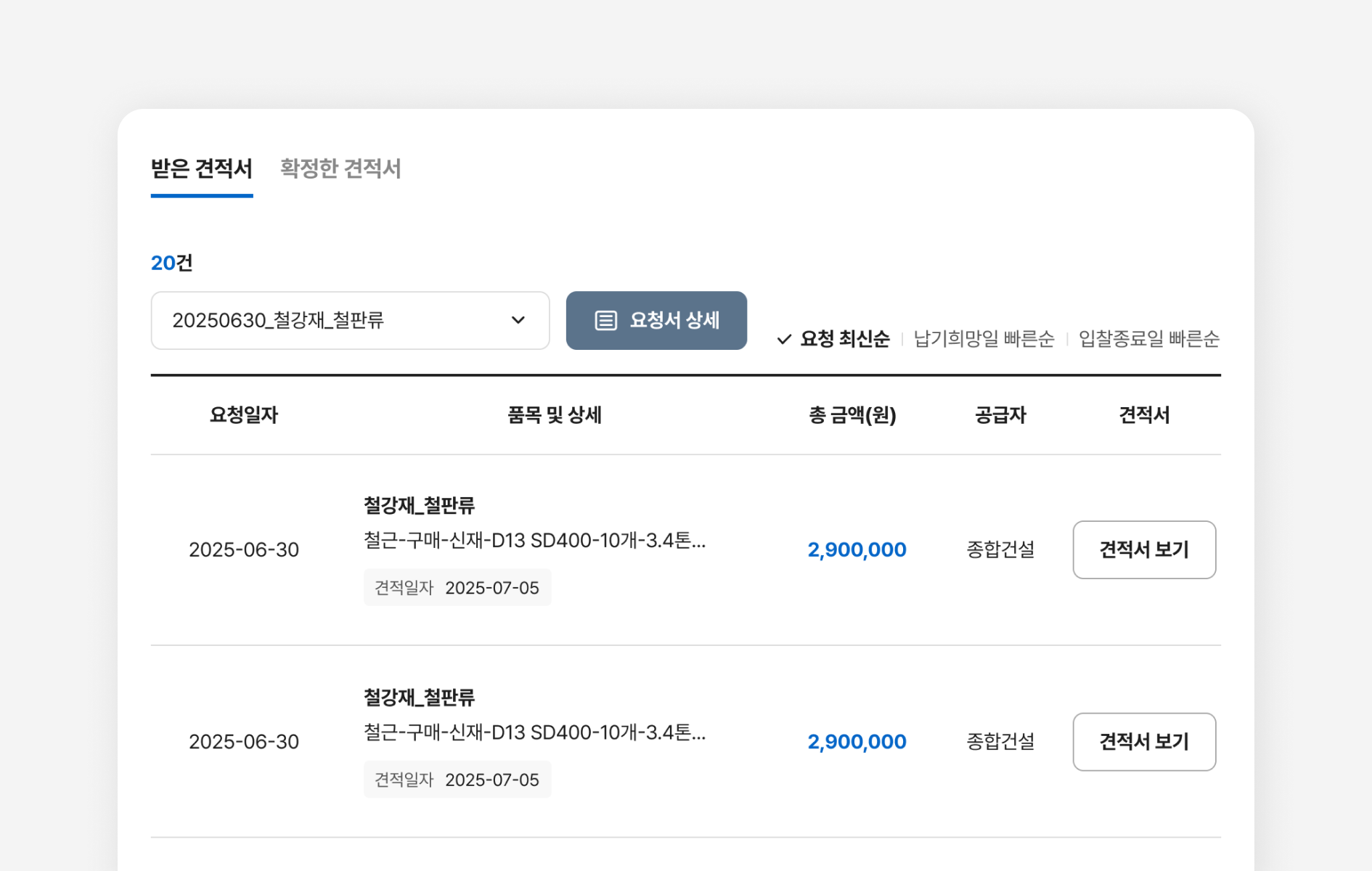Switch to the 받은 견적서 tab

click(201, 168)
